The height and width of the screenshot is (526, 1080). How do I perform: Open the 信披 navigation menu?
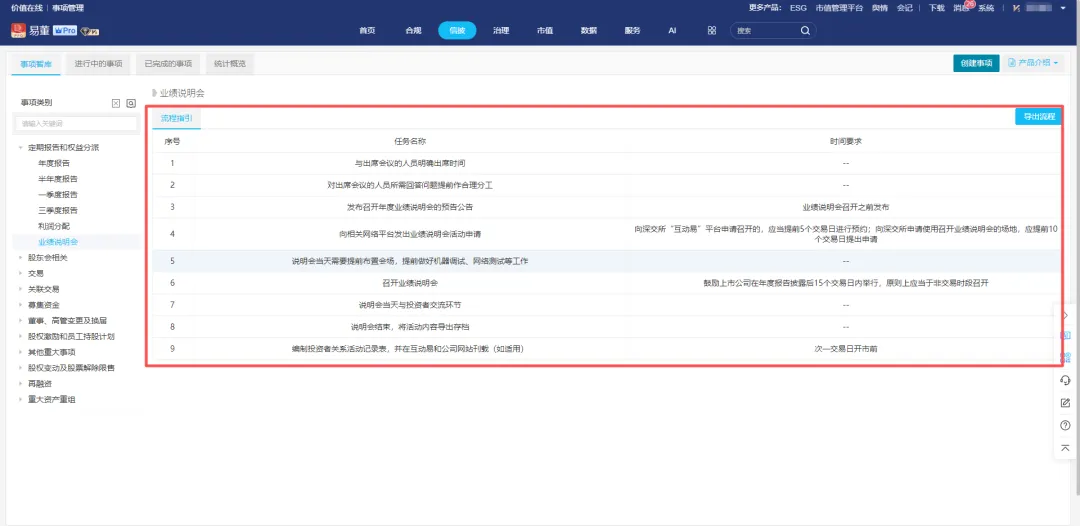(x=457, y=31)
